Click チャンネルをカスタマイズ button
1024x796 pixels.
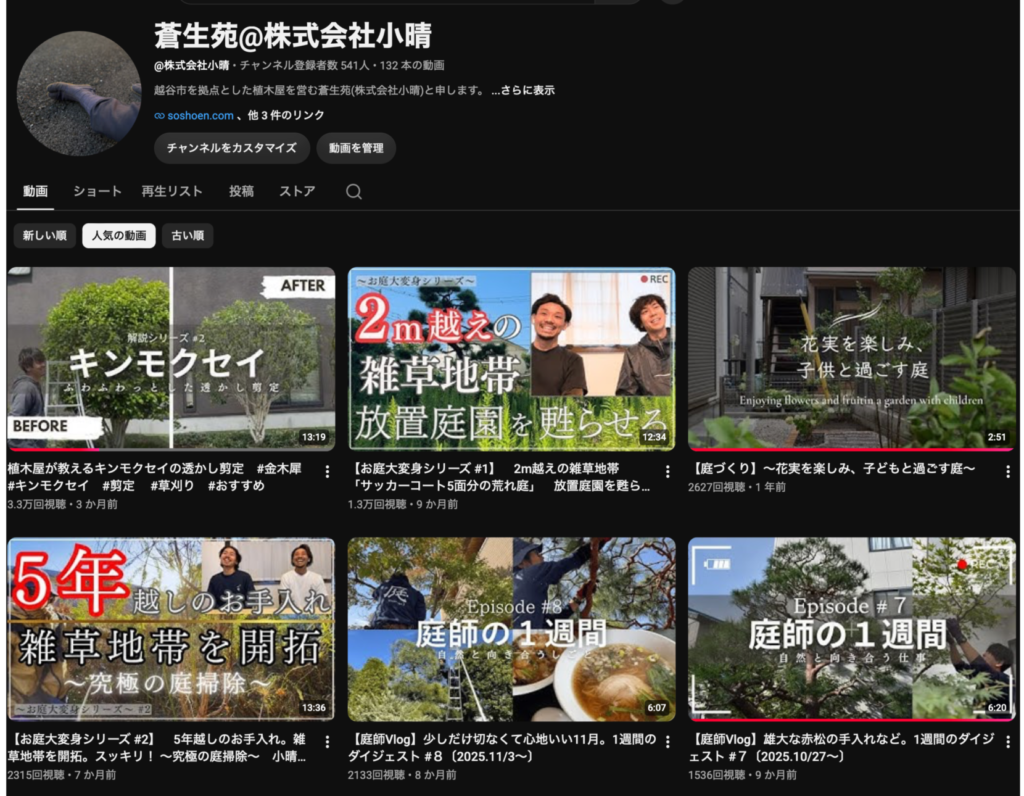click(232, 148)
